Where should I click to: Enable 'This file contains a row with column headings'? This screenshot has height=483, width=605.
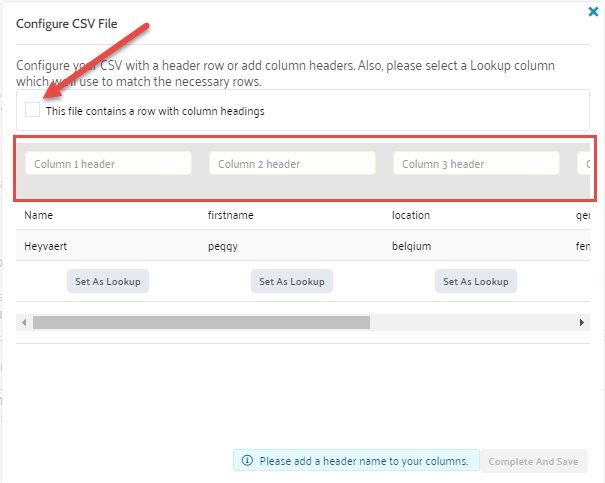click(33, 110)
